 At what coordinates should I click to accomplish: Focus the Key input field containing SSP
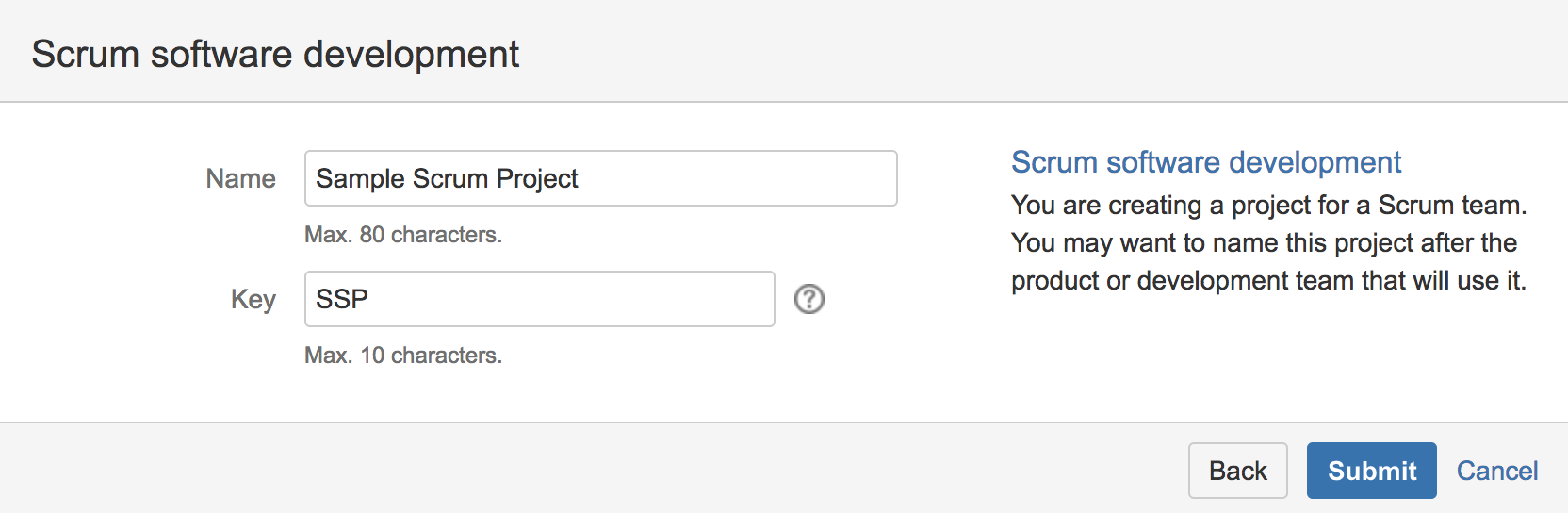click(x=539, y=299)
